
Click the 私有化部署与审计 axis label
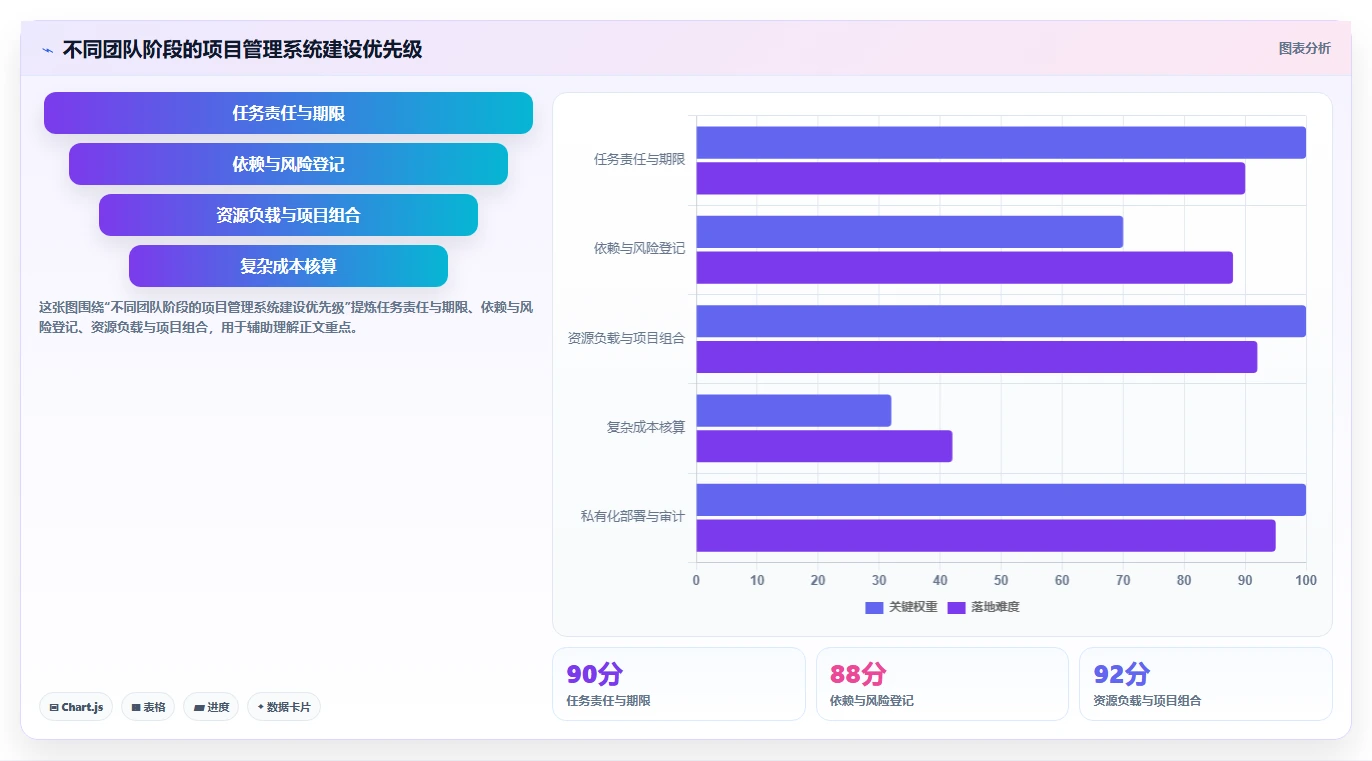pyautogui.click(x=633, y=517)
